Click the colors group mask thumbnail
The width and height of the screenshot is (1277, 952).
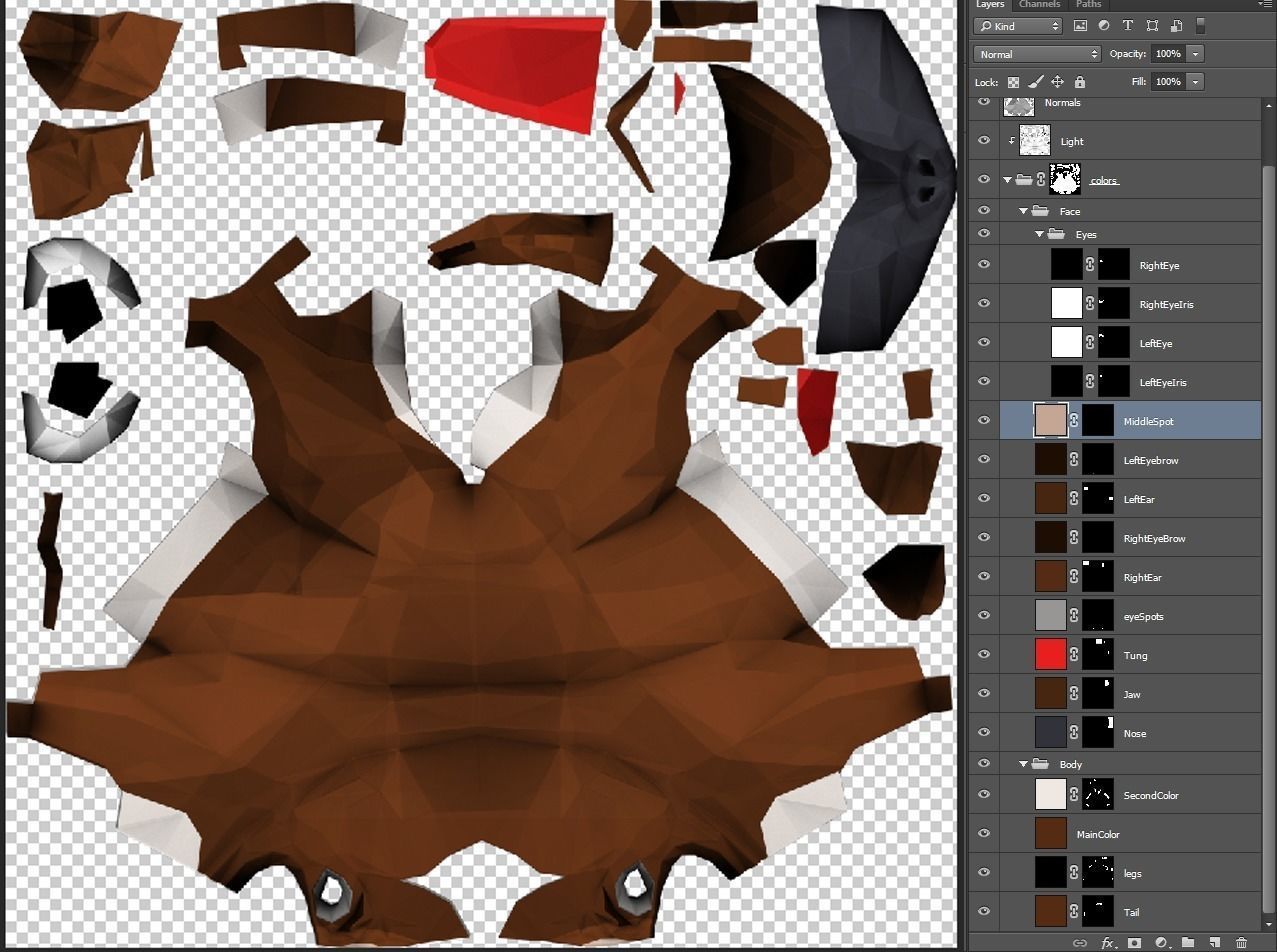[1066, 180]
